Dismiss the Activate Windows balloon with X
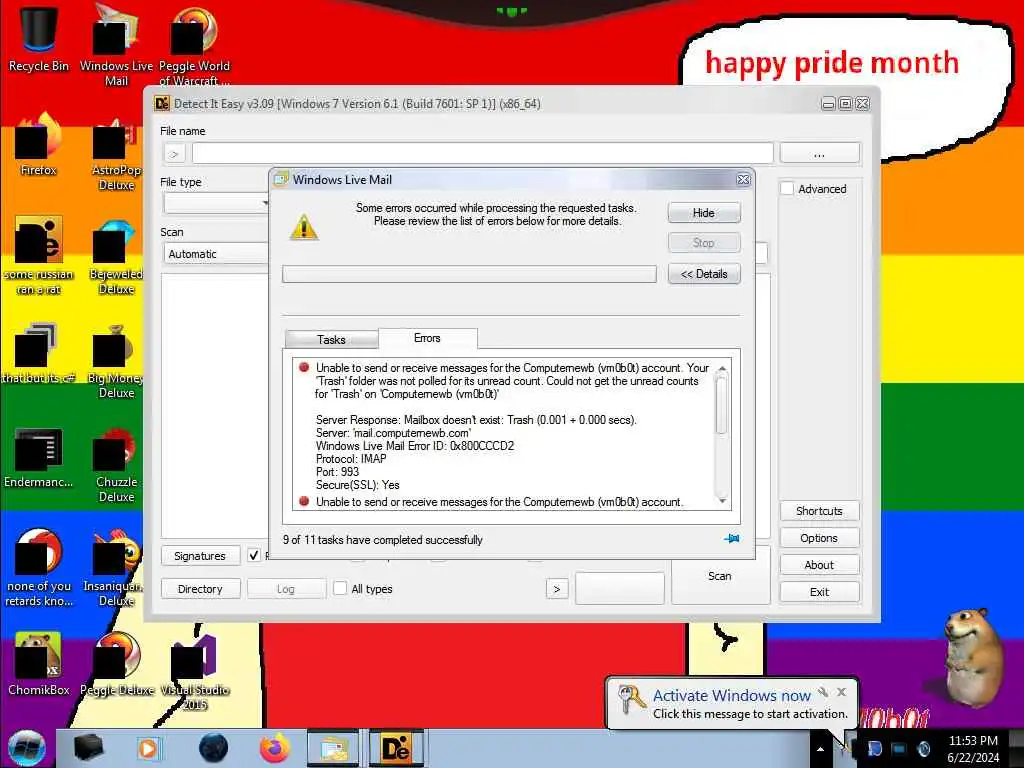The width and height of the screenshot is (1024, 768). tap(842, 692)
